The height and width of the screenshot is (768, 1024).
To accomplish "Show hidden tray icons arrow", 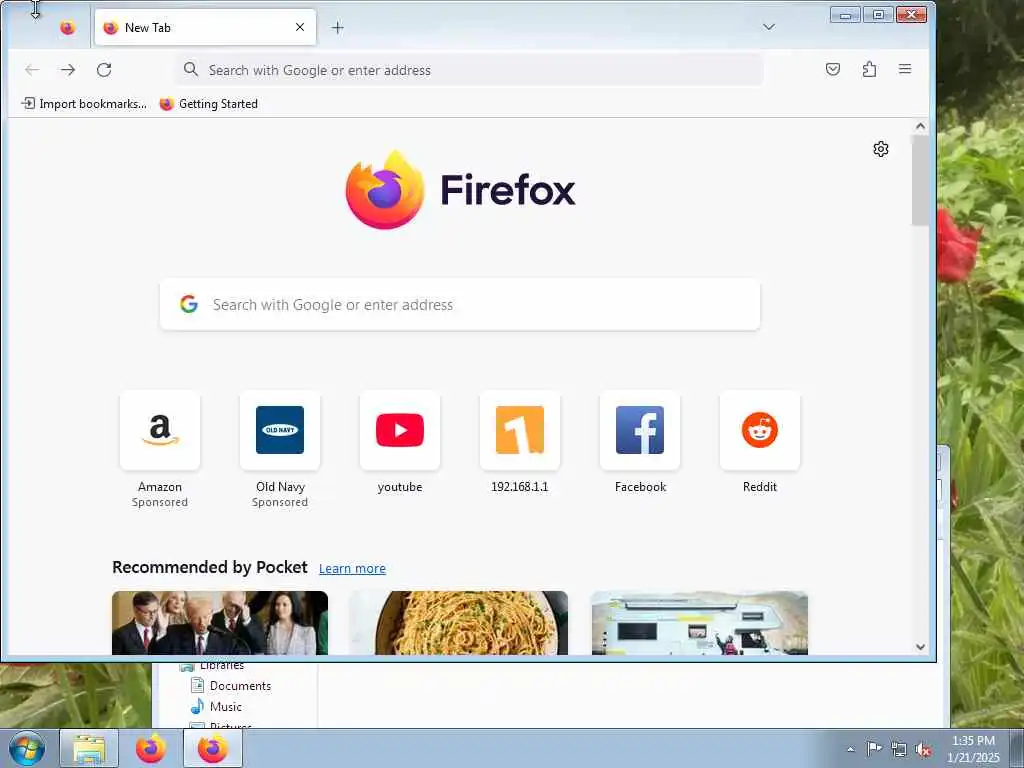I will pos(850,749).
